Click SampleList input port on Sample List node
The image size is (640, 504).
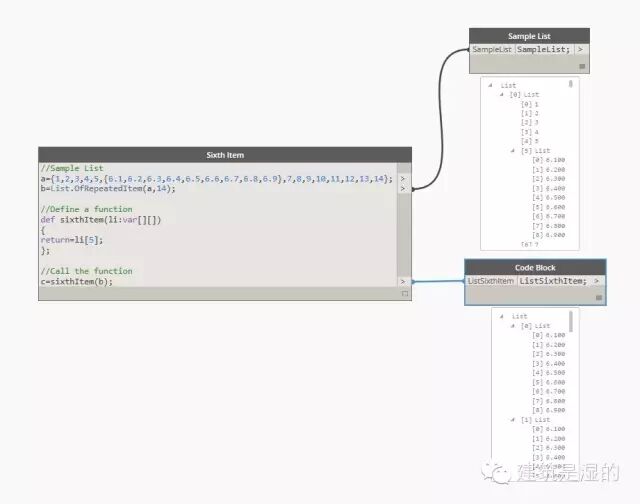[x=492, y=49]
